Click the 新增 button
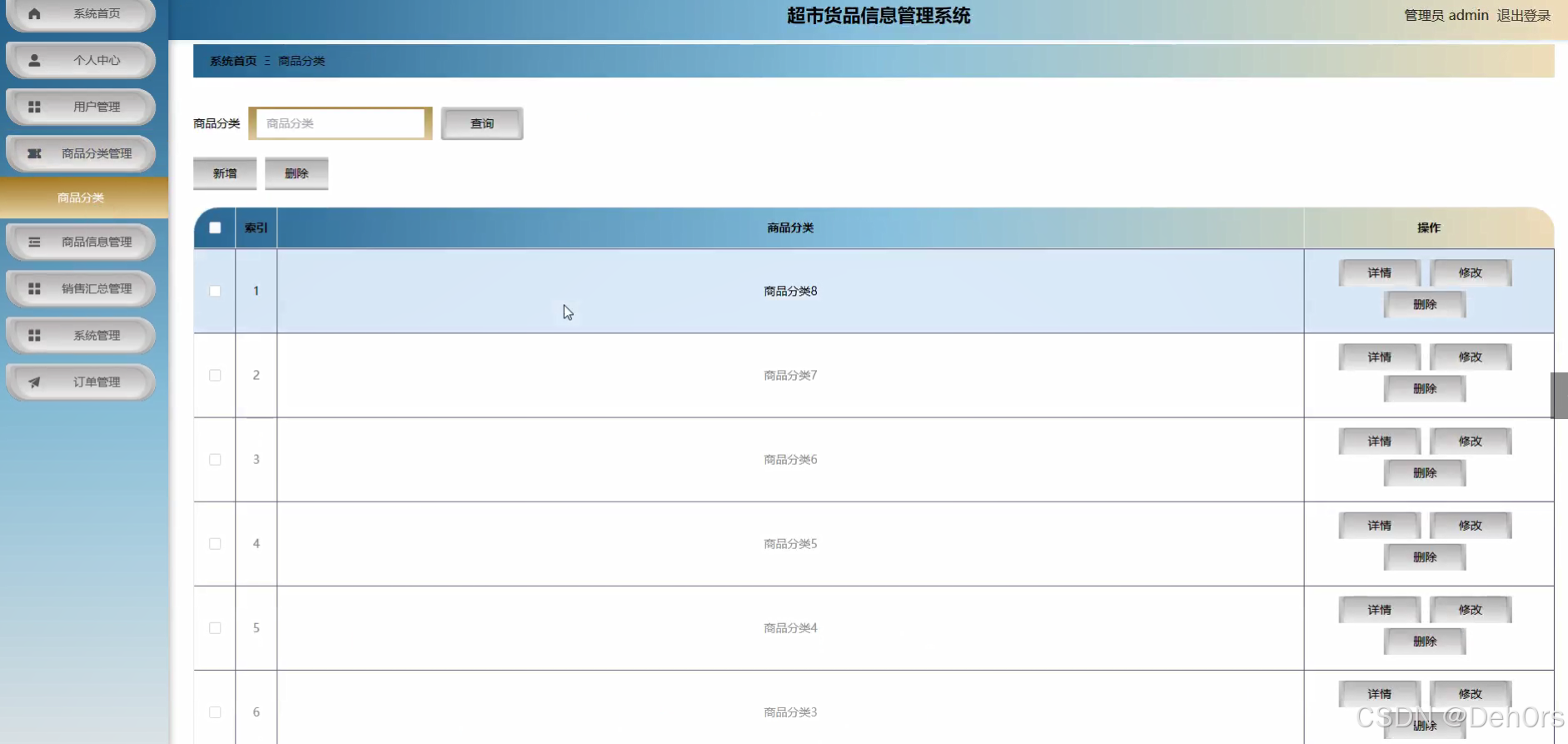This screenshot has height=744, width=1568. [225, 173]
